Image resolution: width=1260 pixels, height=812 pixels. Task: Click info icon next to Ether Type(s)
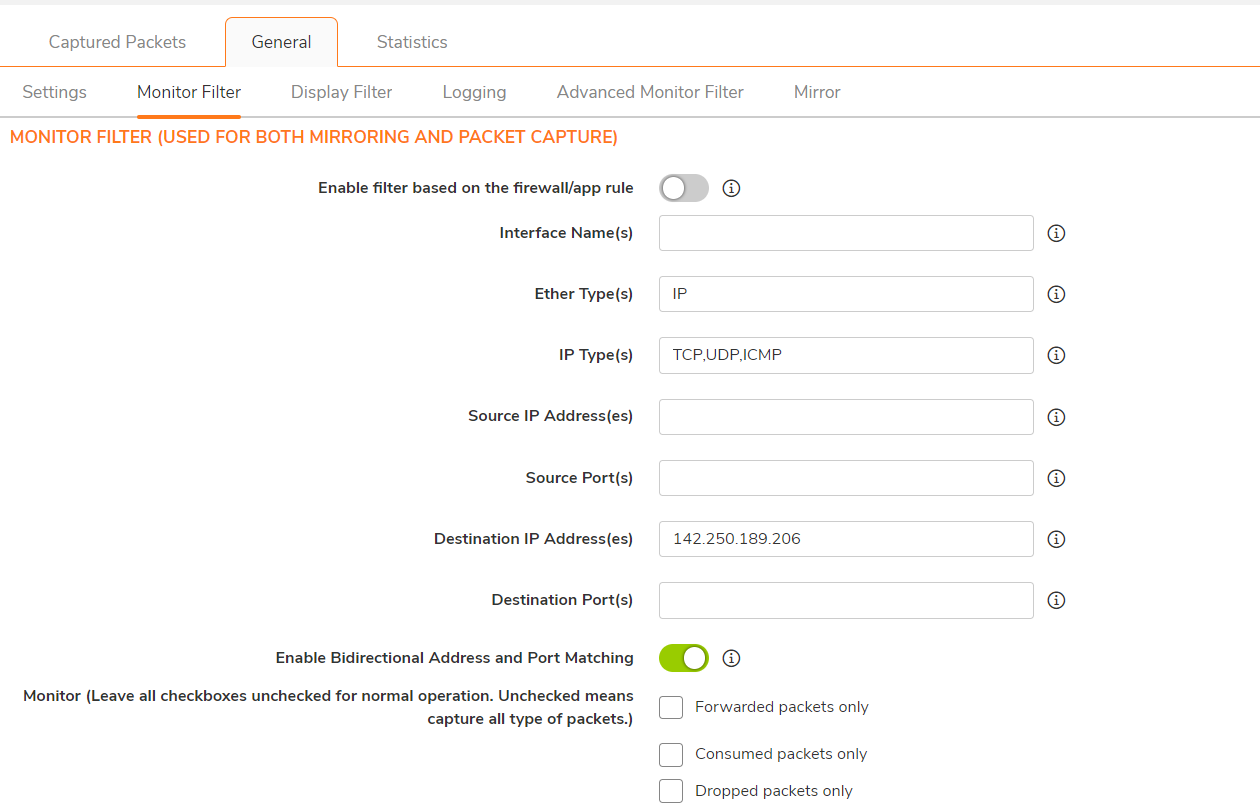[x=1056, y=294]
